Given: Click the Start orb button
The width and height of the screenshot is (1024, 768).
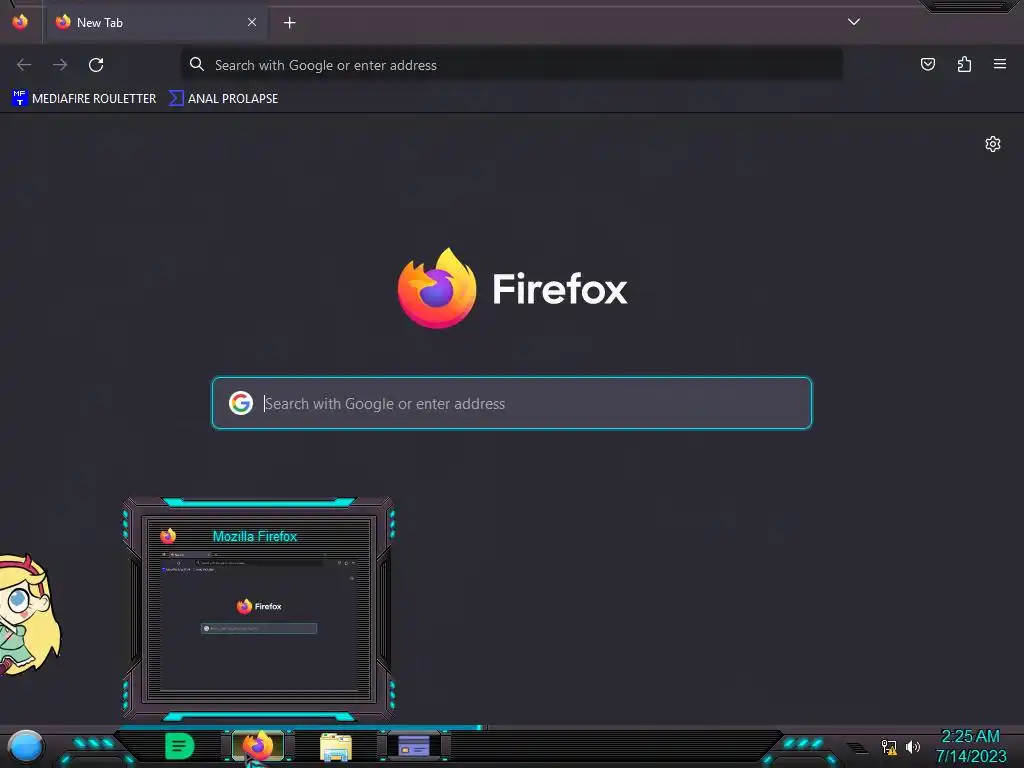Looking at the screenshot, I should (x=25, y=746).
